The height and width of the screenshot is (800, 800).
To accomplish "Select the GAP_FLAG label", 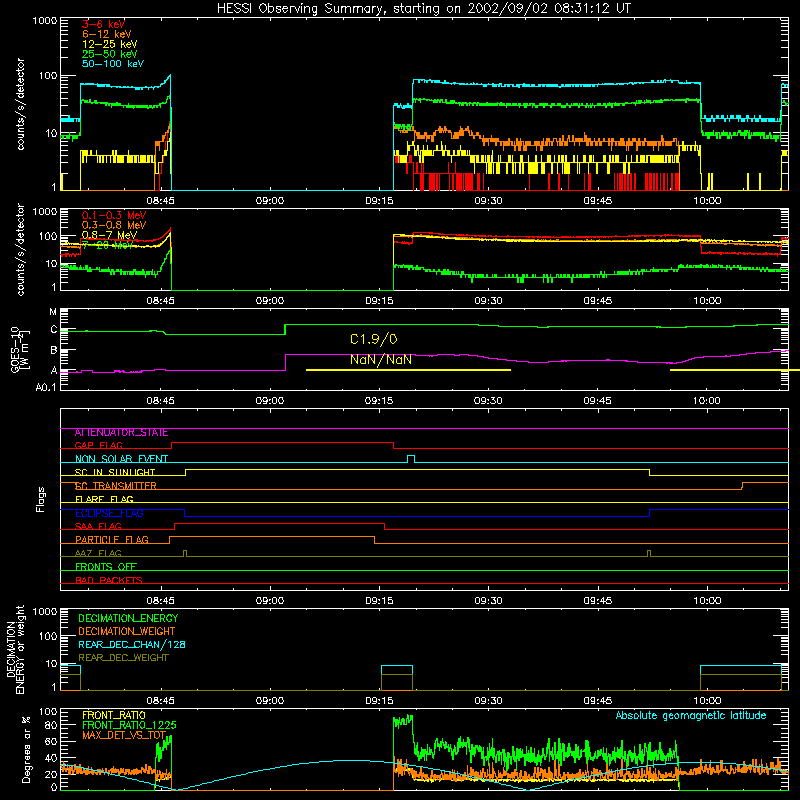I will [x=98, y=445].
